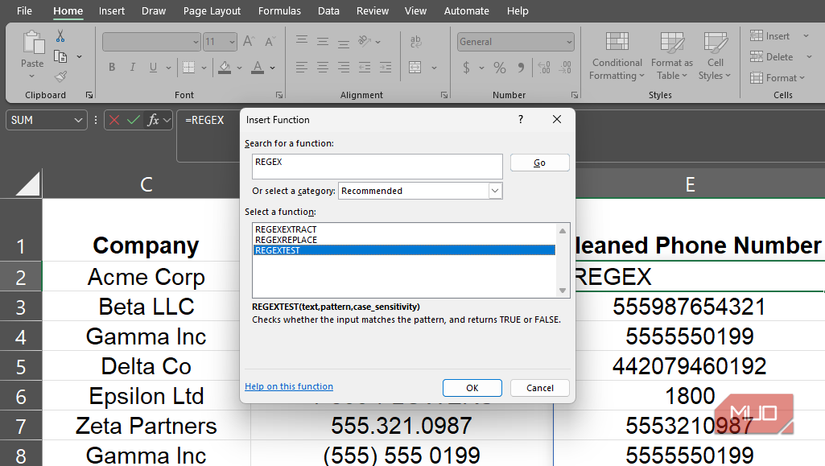Click the Decrease Decimal icon

click(566, 67)
